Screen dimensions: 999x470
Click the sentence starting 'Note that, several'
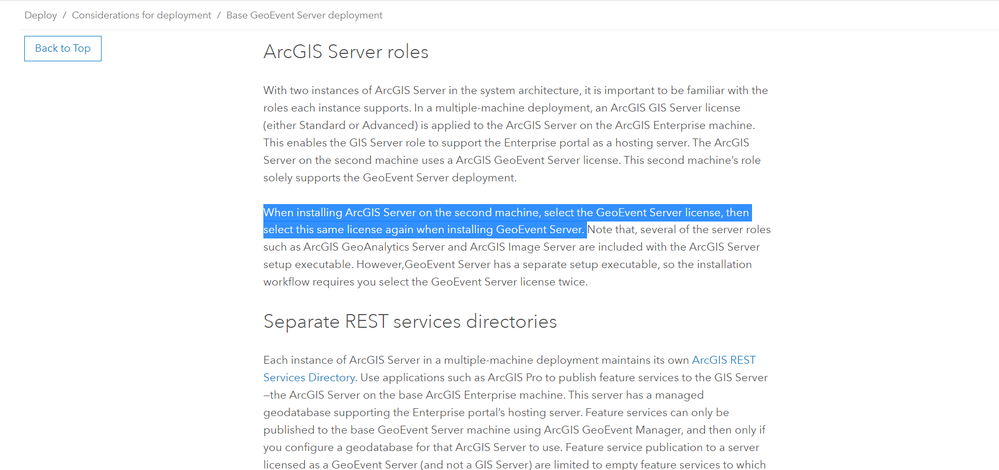[x=678, y=230]
